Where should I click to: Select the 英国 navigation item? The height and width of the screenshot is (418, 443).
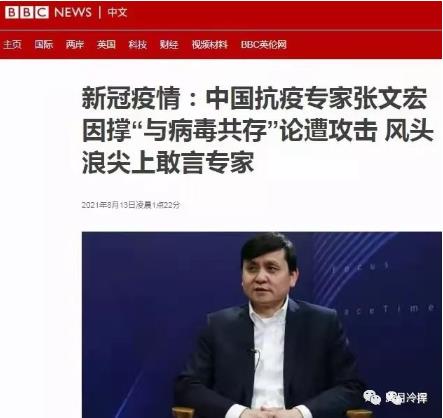[106, 44]
